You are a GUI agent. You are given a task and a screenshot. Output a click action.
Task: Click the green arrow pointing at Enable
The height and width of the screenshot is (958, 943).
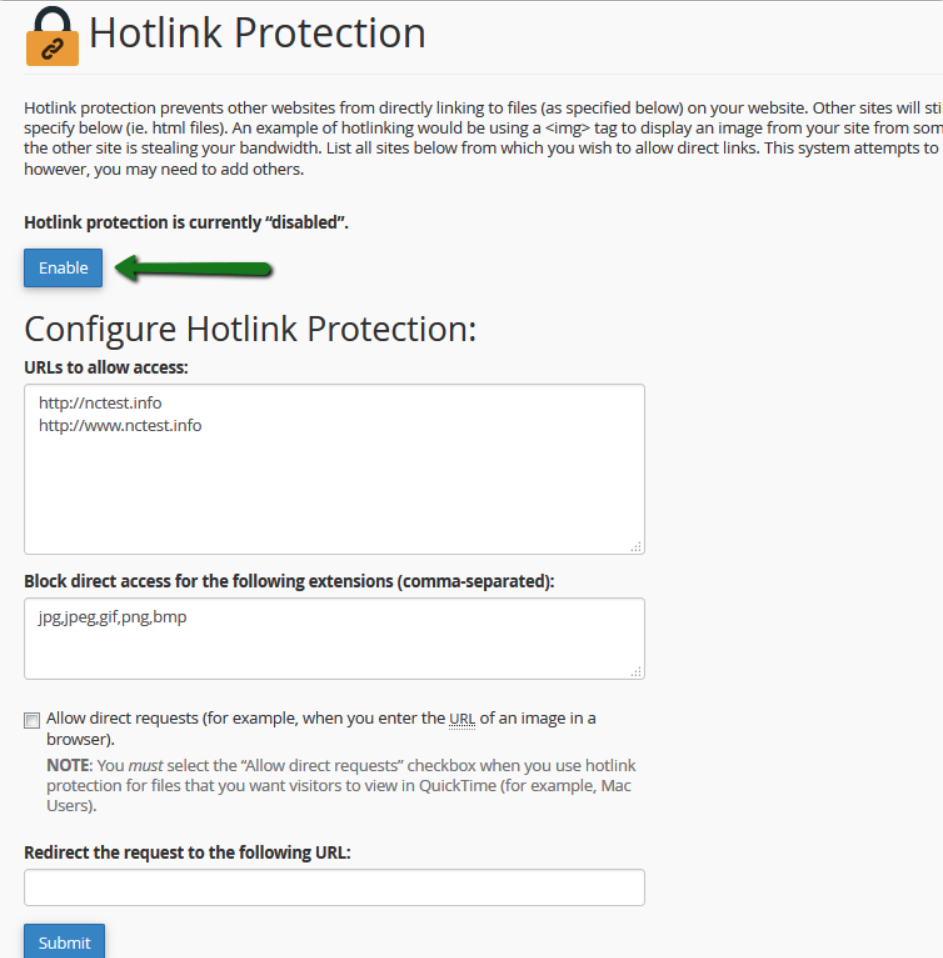(194, 269)
